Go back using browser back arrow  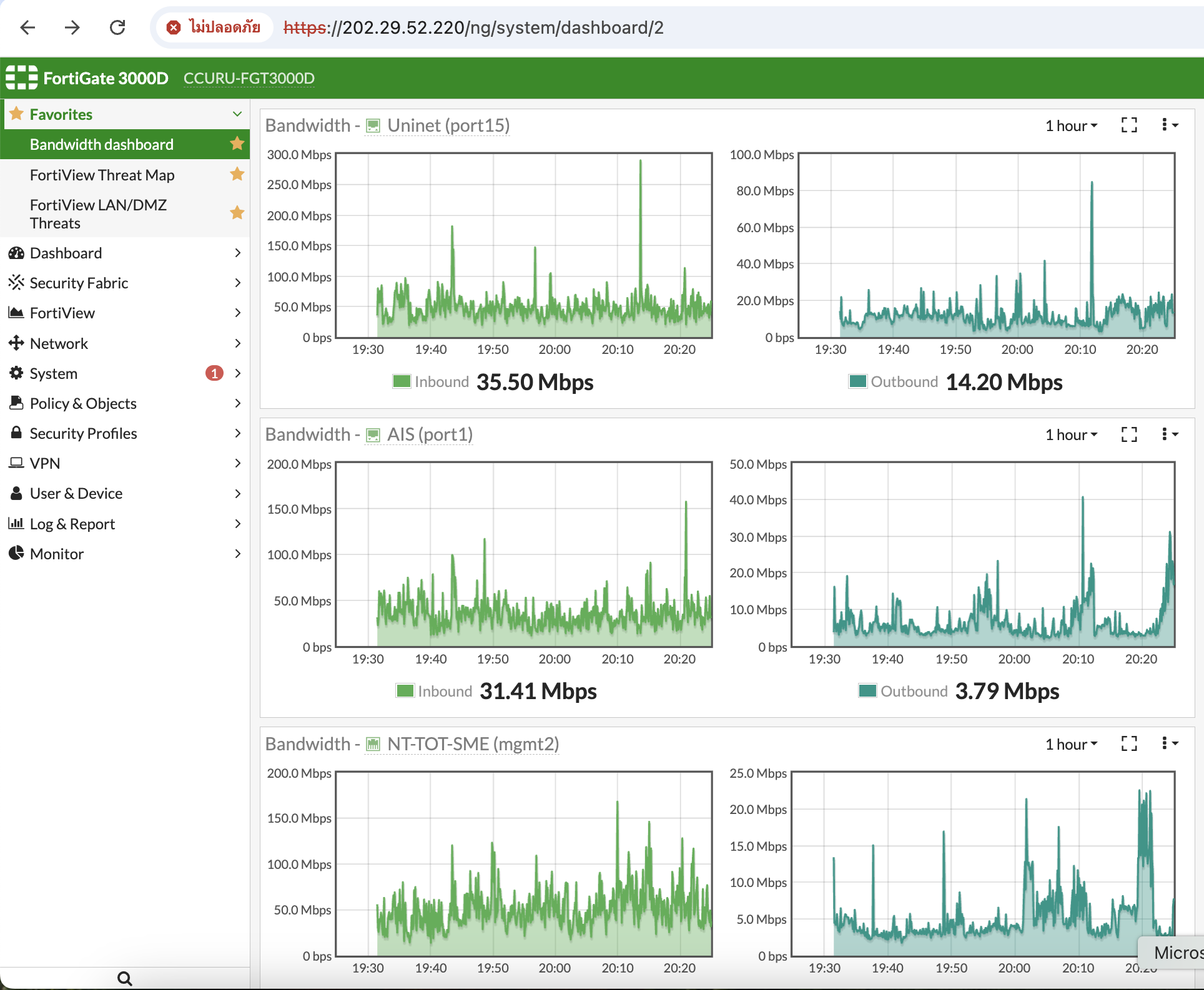pyautogui.click(x=27, y=27)
